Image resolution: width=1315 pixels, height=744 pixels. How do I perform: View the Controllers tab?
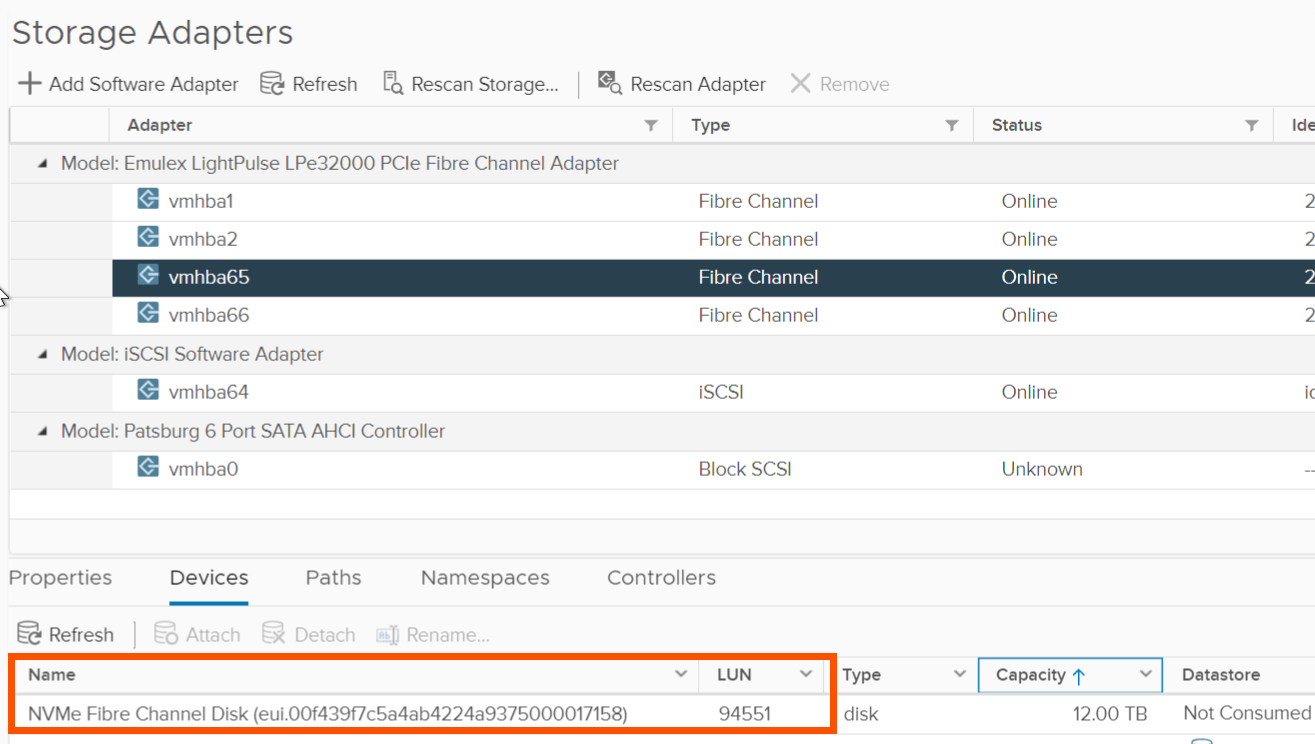pos(660,577)
